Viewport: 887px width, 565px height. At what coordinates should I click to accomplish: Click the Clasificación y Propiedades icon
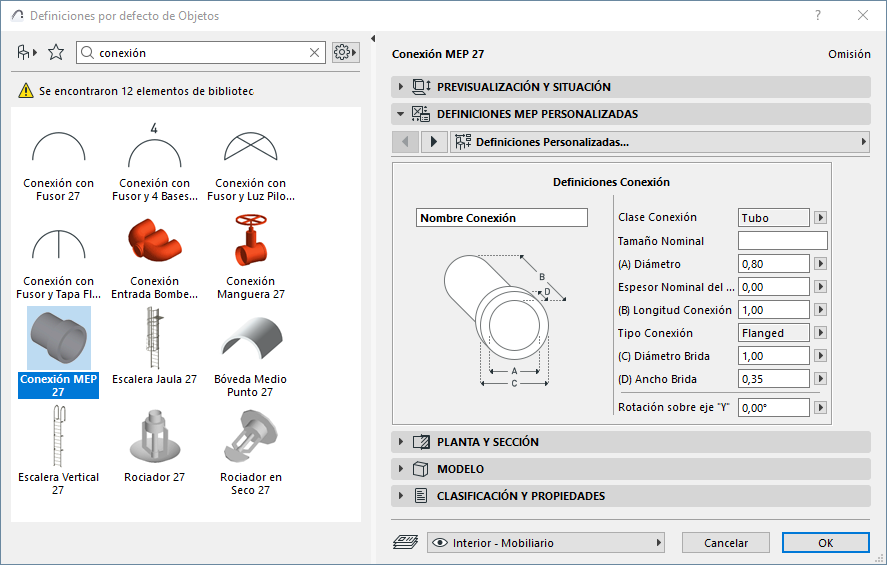click(x=421, y=495)
